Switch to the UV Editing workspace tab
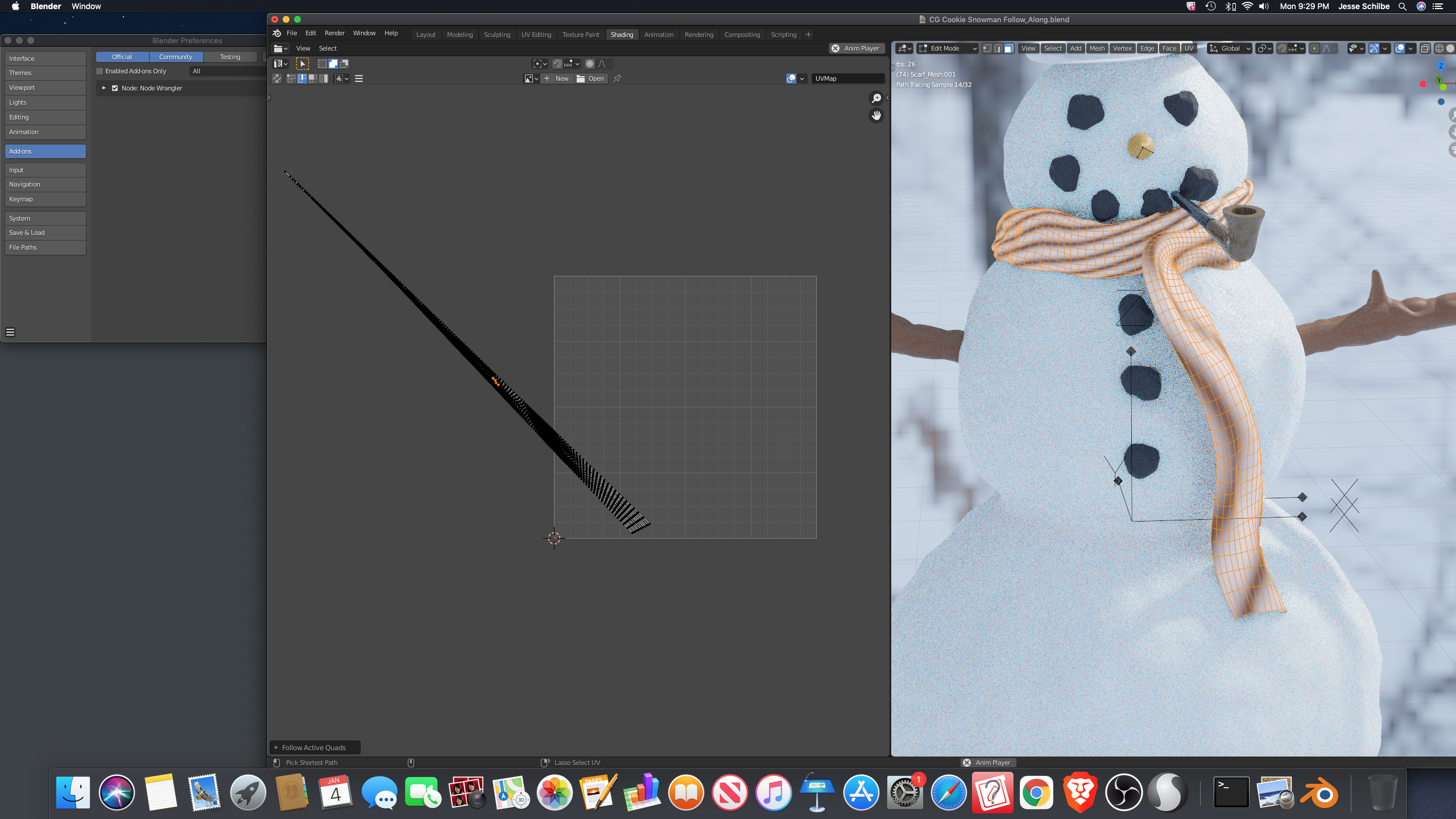The image size is (1456, 819). 536,35
